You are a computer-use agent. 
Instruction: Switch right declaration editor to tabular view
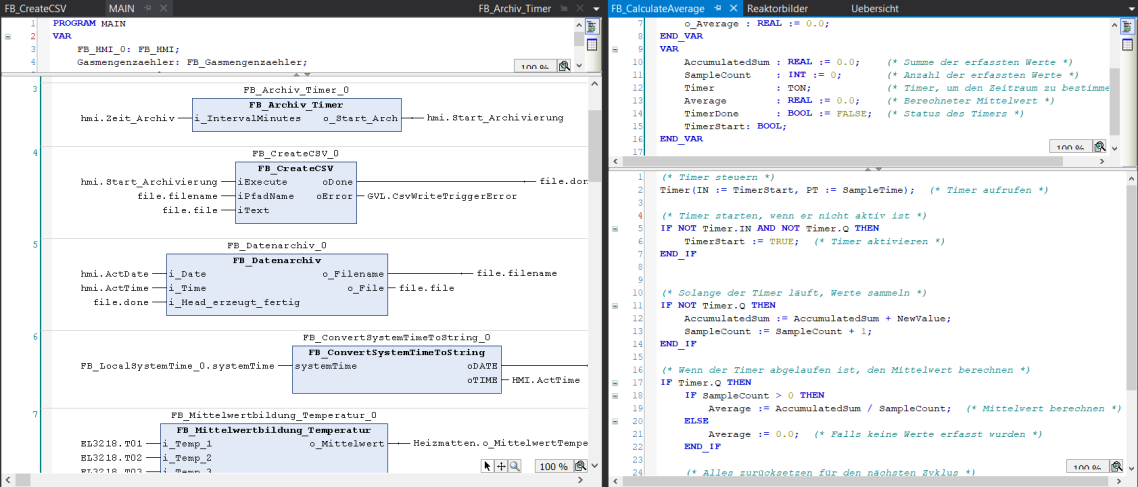click(x=1127, y=45)
